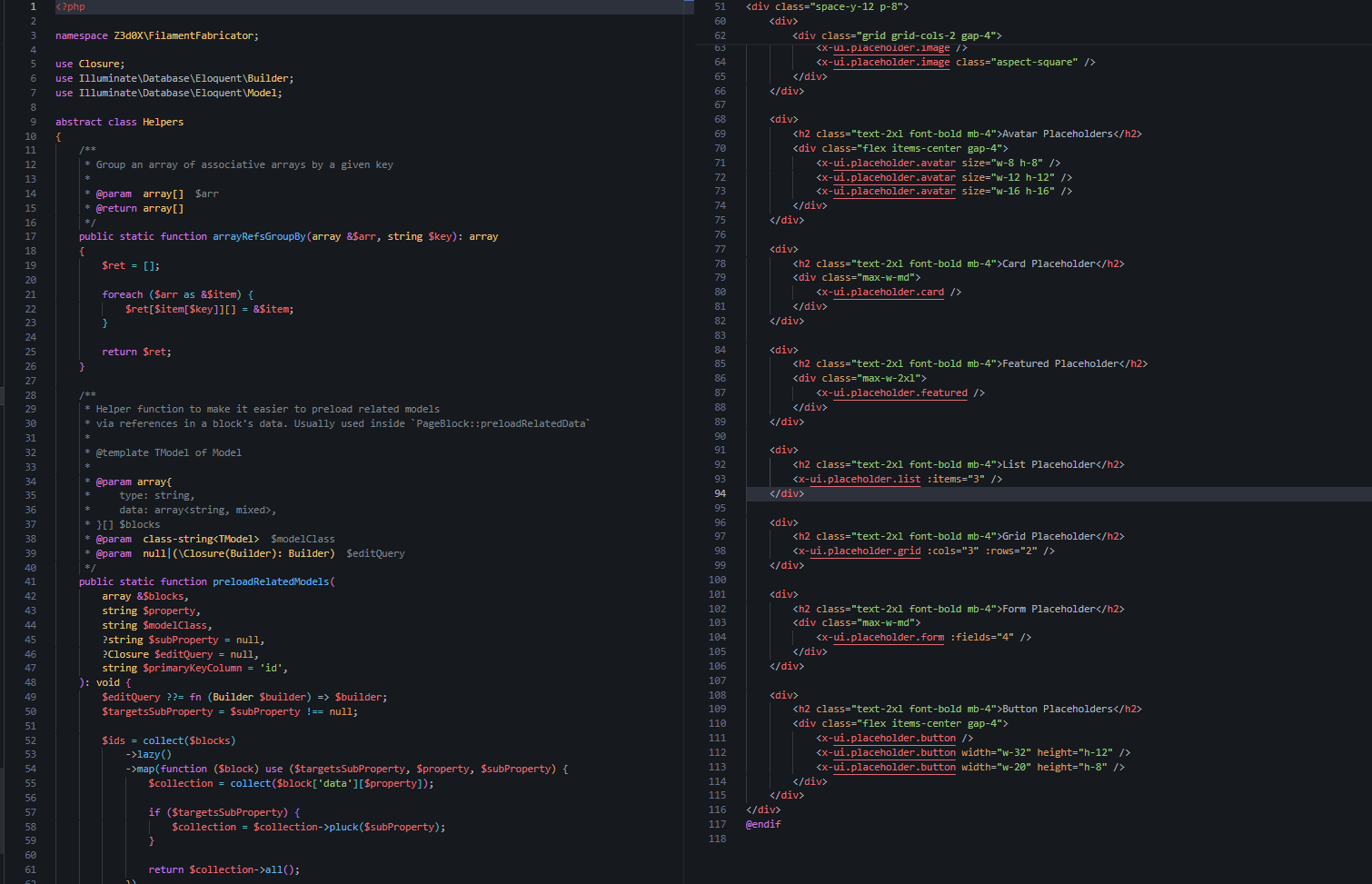Click the underlined ui.placeholder.featured identifier
This screenshot has width=1372, height=884.
click(x=900, y=392)
